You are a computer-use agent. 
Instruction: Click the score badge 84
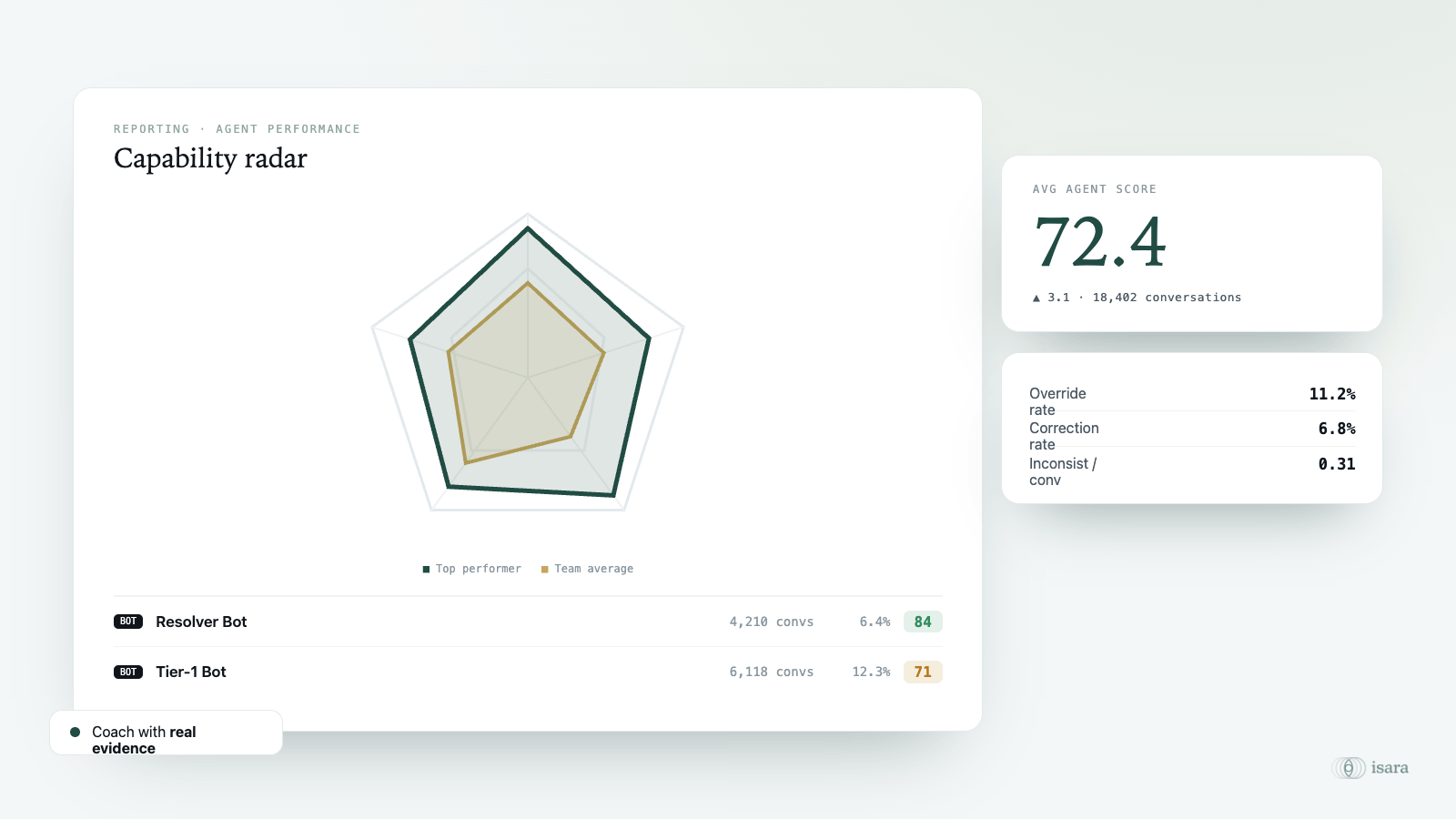coord(923,622)
